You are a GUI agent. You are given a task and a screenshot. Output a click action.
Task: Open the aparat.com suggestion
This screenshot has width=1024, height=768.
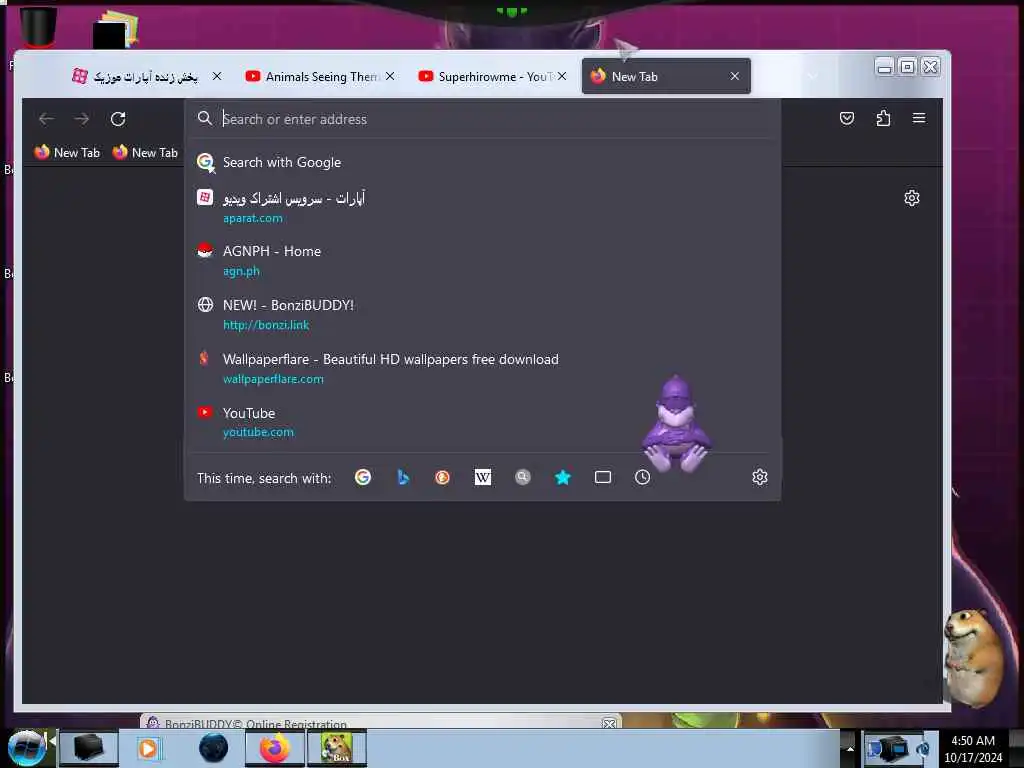click(x=483, y=207)
